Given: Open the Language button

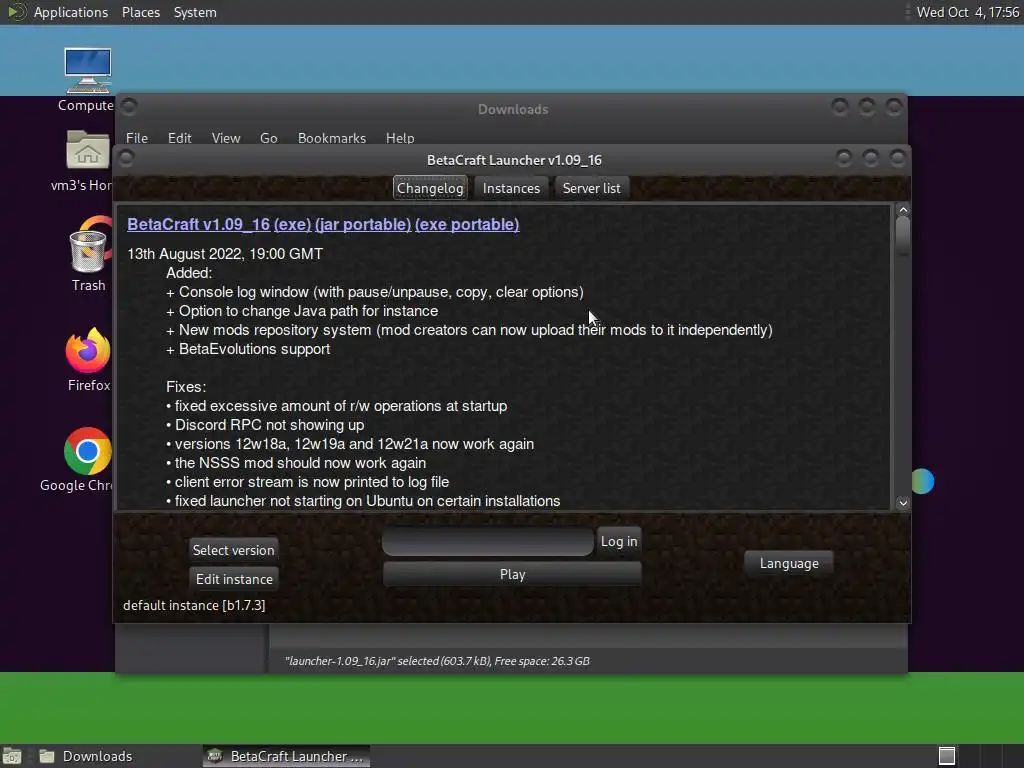Looking at the screenshot, I should [x=789, y=563].
